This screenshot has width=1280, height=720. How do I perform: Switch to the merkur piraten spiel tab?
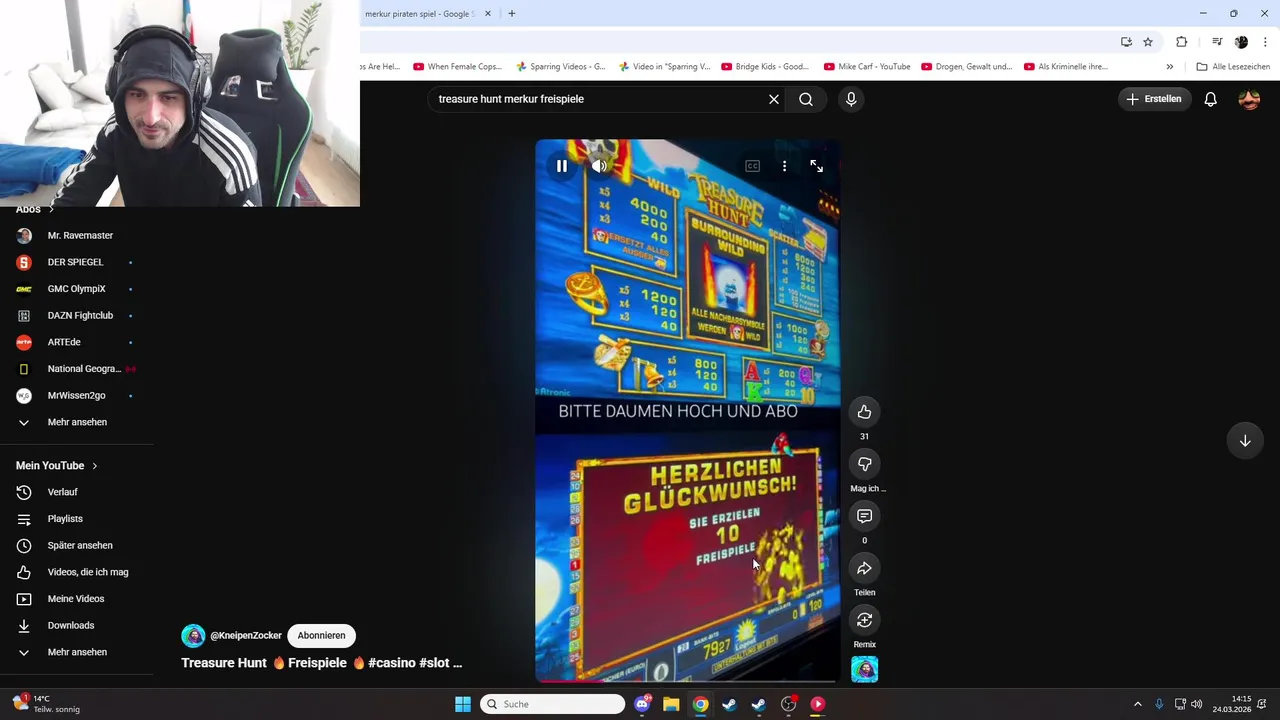pos(420,14)
